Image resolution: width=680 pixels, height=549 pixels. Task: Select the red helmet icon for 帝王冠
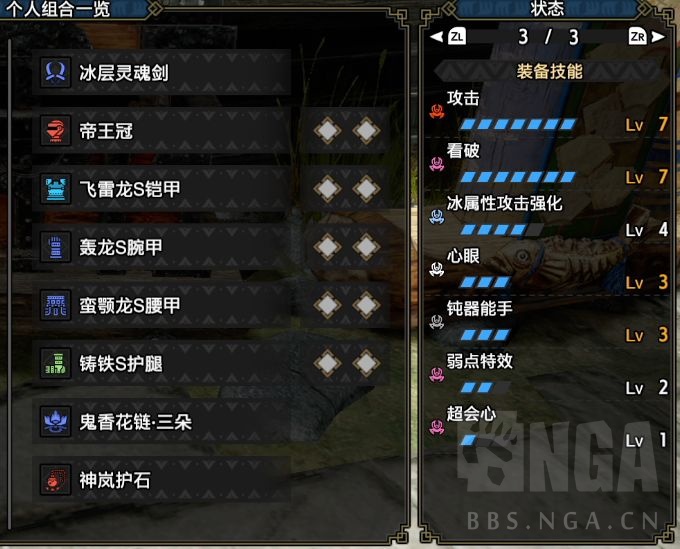[56, 131]
